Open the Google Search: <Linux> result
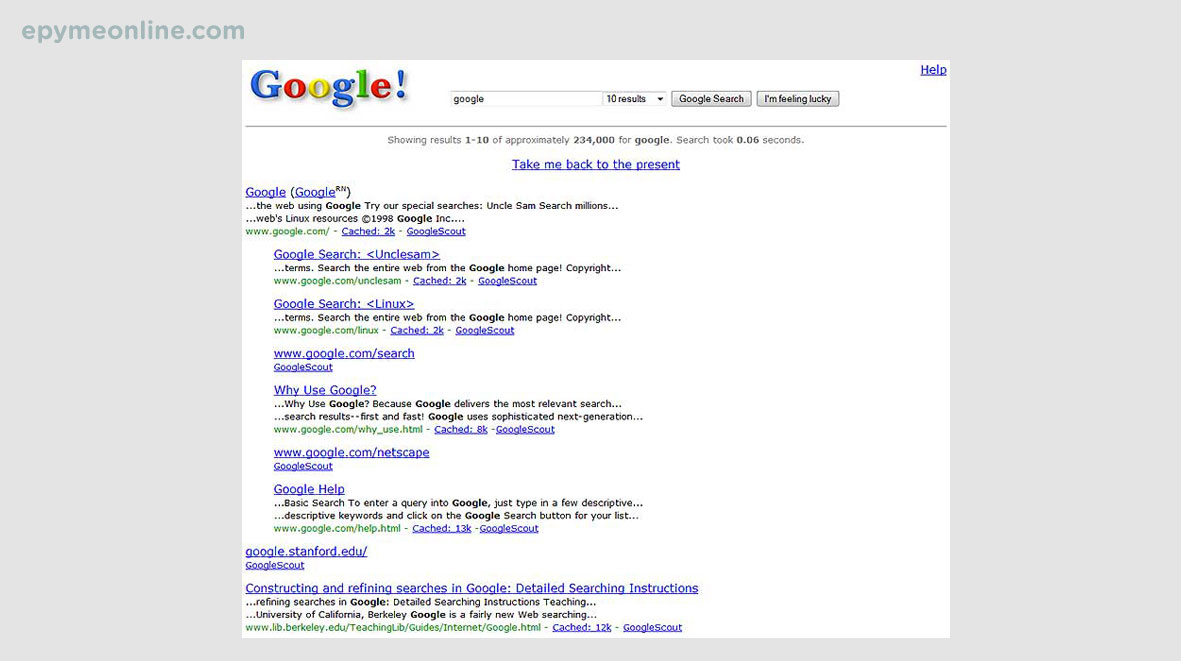Viewport: 1181px width, 661px height. pos(343,303)
